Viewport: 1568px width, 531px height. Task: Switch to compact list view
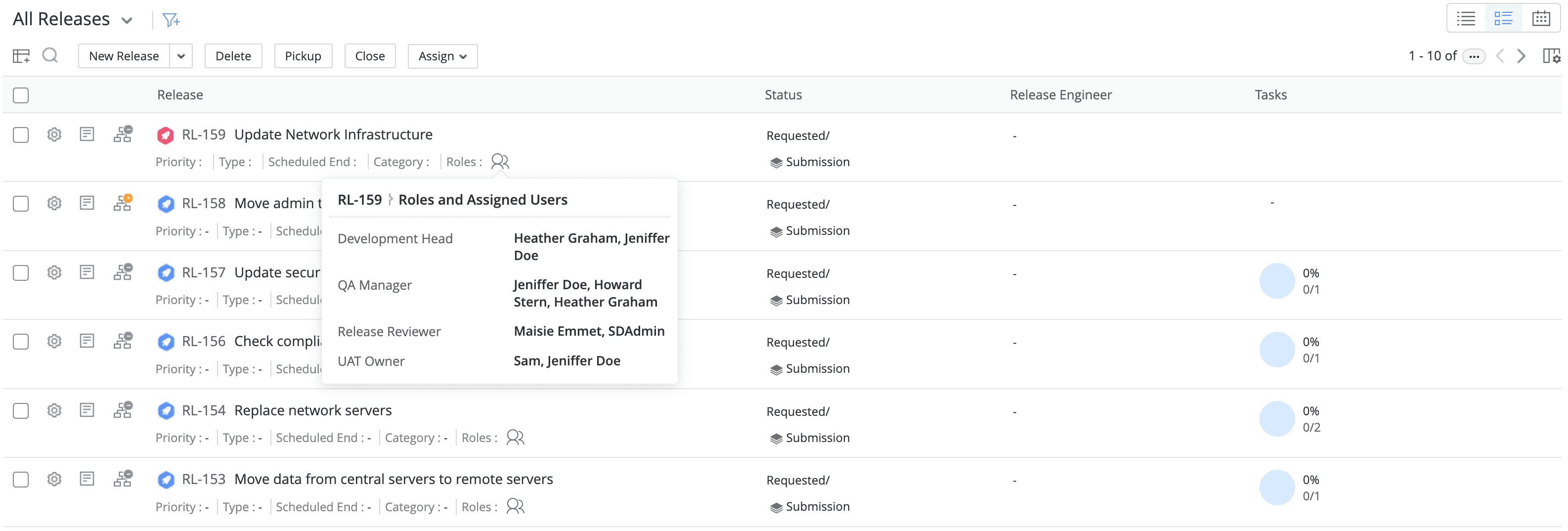coord(1466,18)
